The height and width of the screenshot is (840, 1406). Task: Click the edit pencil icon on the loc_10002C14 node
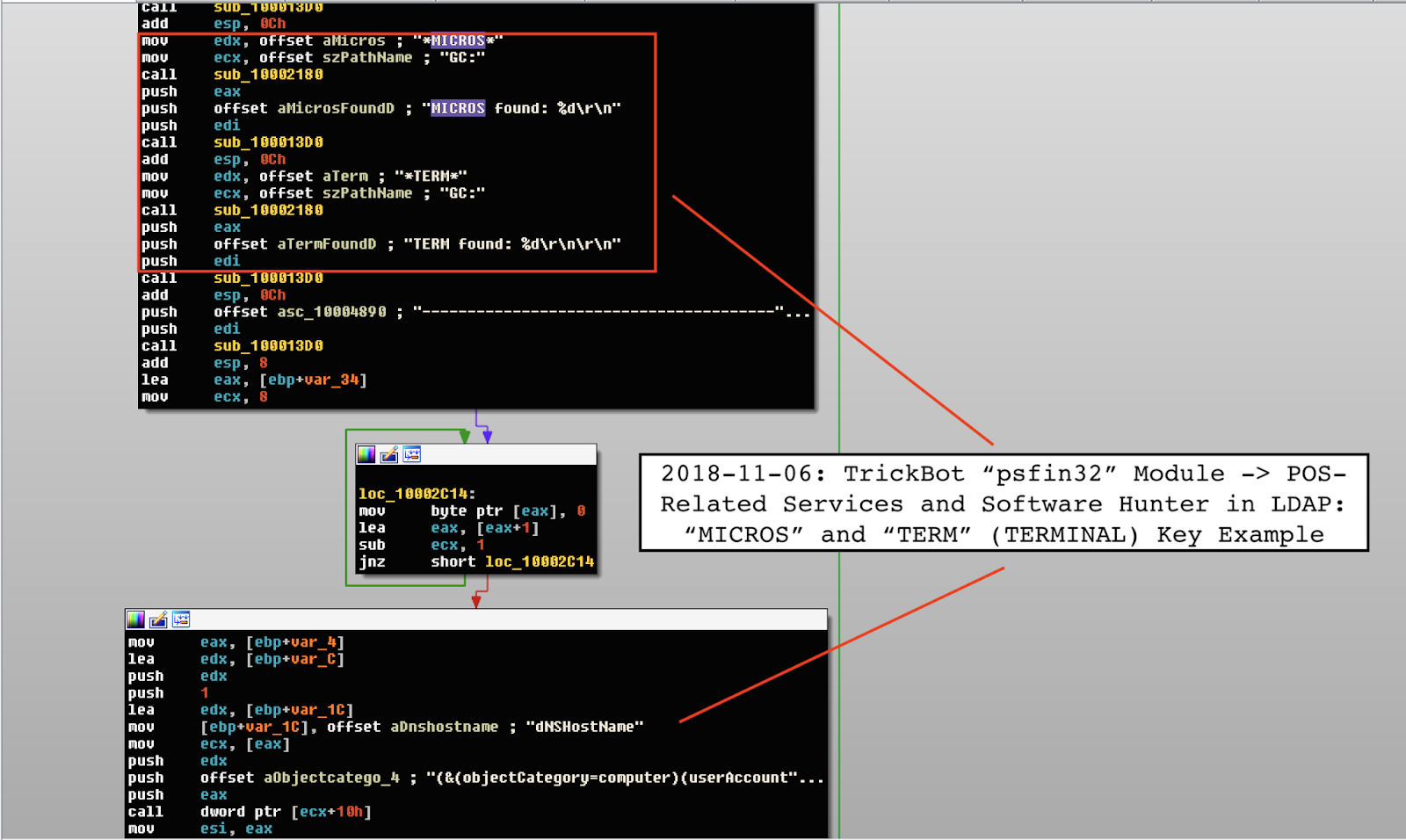pos(389,454)
